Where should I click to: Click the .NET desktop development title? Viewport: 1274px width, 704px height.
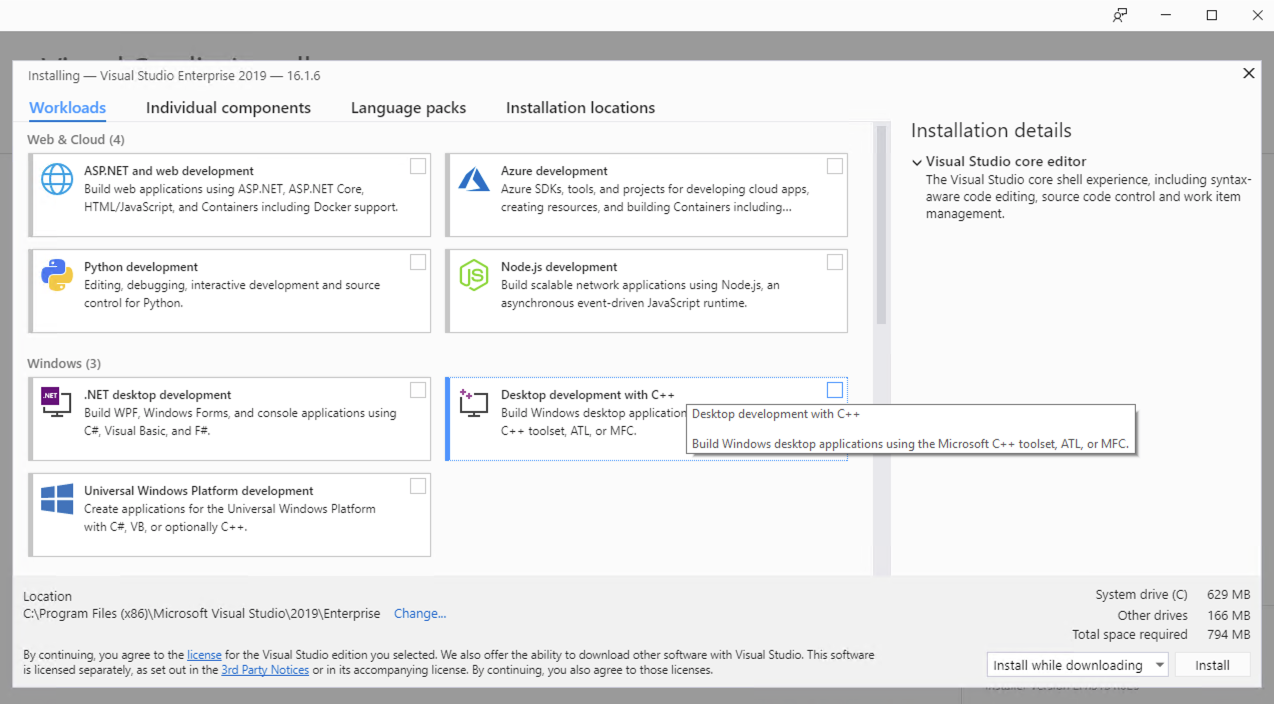click(x=158, y=395)
